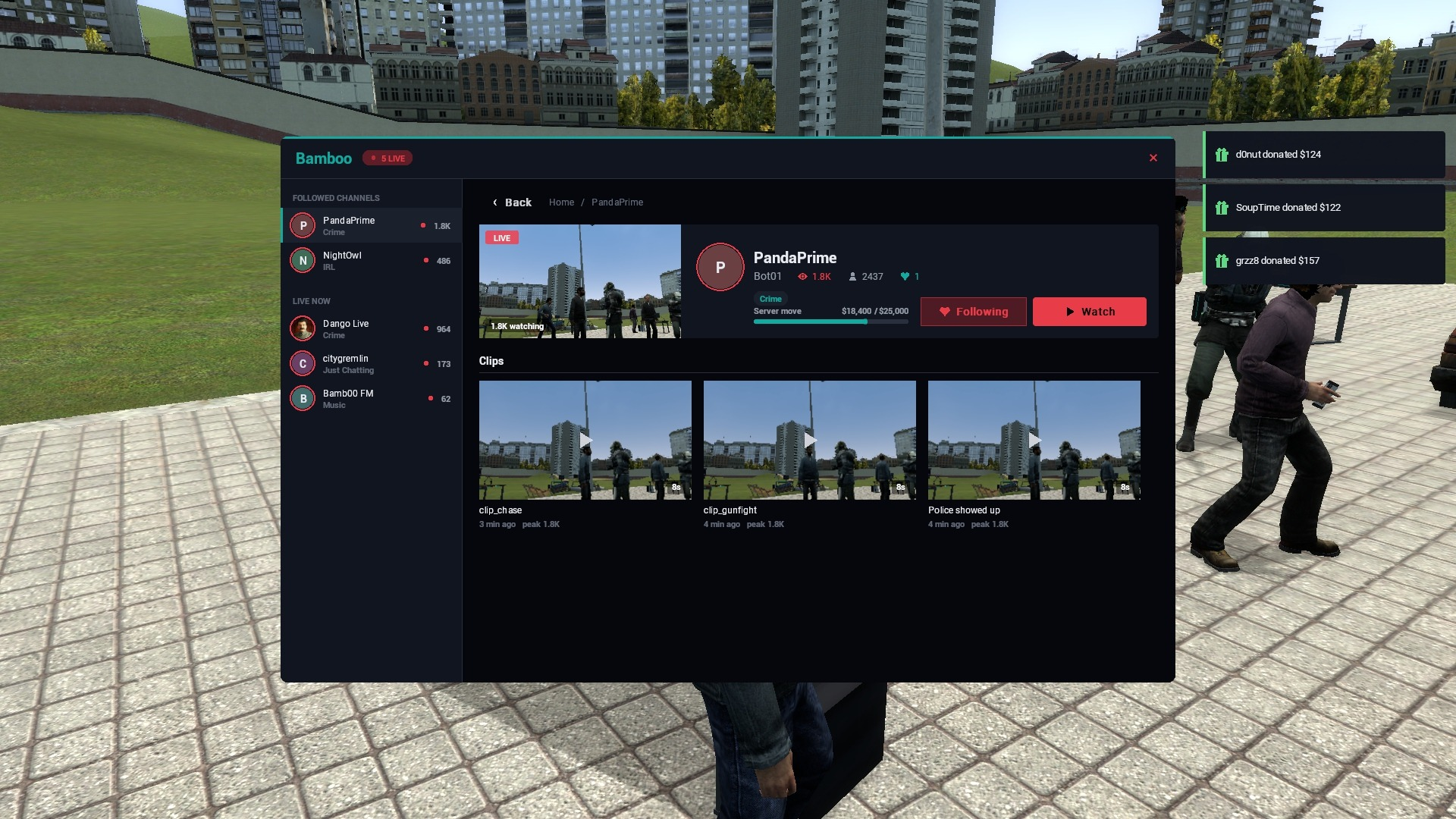1456x819 pixels.
Task: Click the clip_chase title text
Action: coord(500,510)
